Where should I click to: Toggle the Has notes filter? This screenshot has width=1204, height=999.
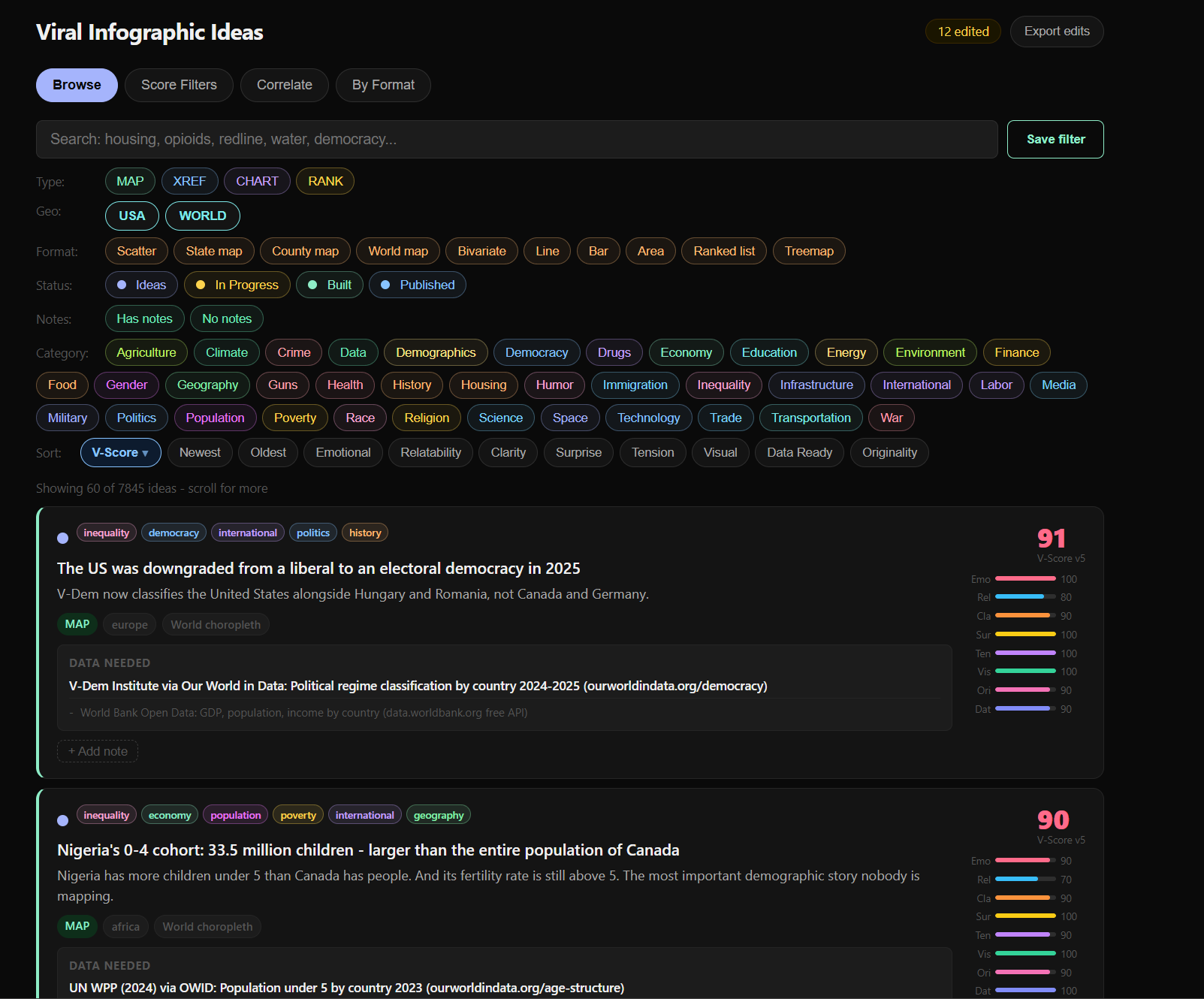[144, 318]
